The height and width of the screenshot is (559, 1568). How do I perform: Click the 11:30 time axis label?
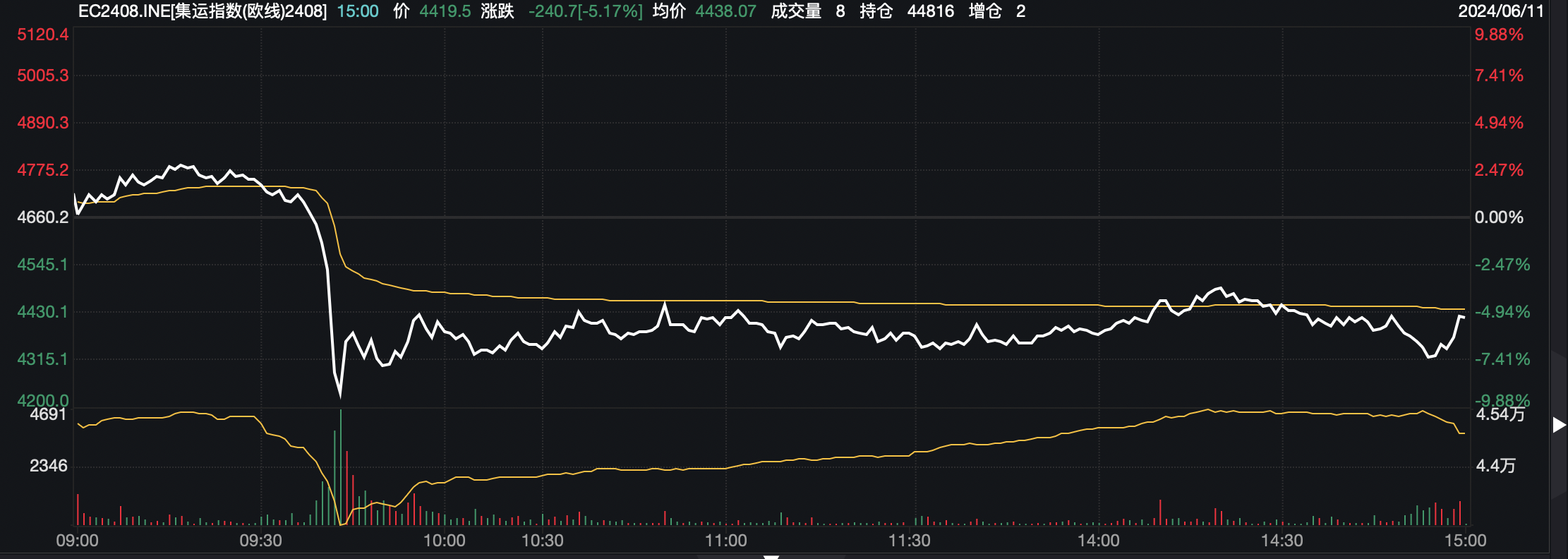click(x=909, y=541)
